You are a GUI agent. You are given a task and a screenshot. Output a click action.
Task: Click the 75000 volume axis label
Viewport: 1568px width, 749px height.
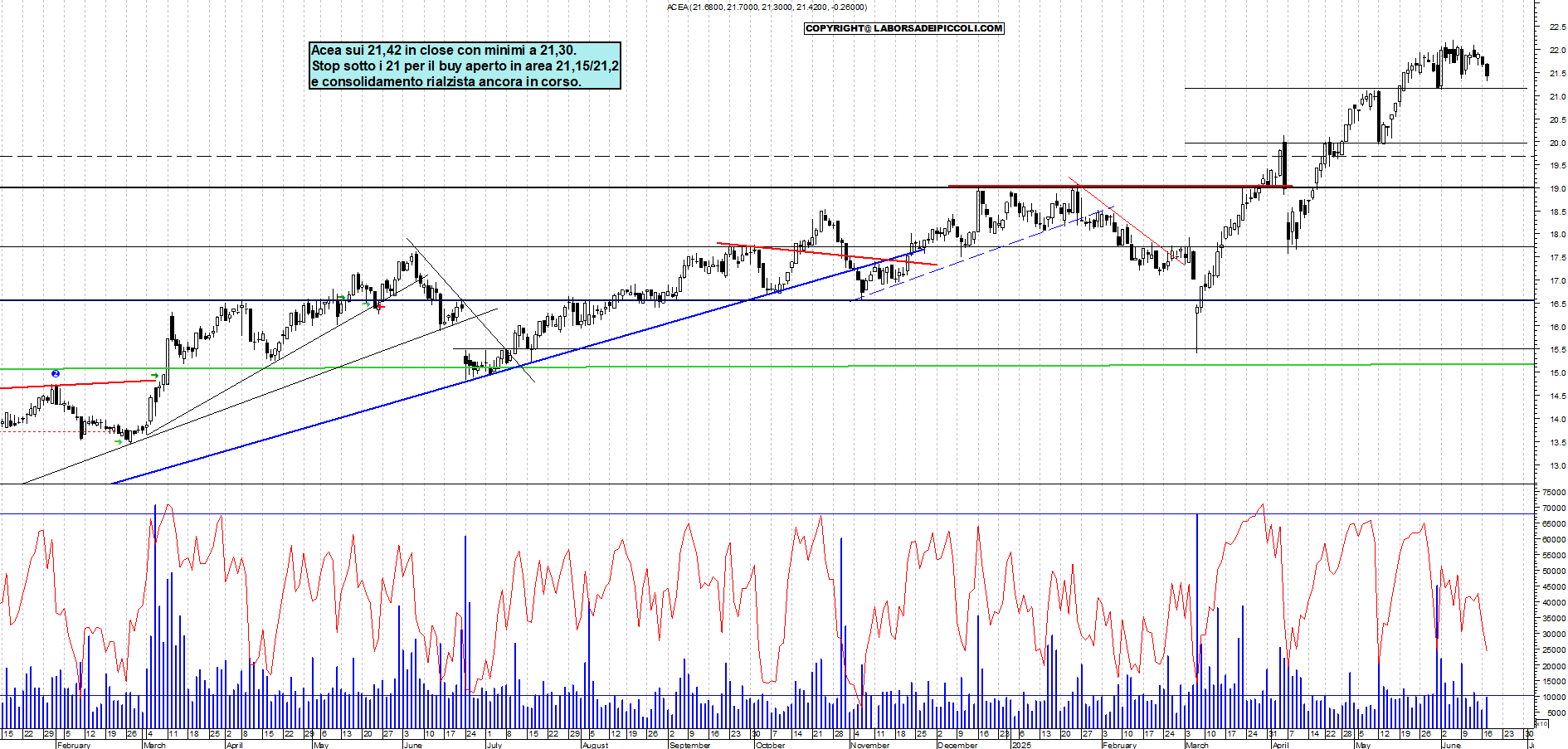click(x=1554, y=493)
